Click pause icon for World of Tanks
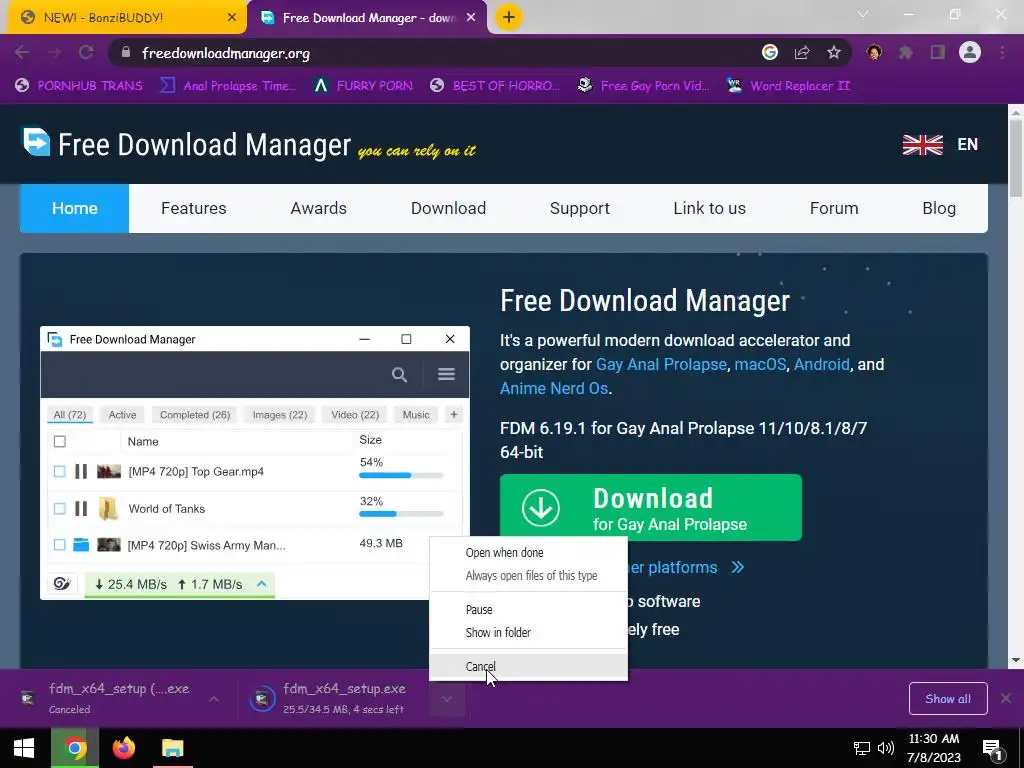The image size is (1024, 768). tap(81, 509)
